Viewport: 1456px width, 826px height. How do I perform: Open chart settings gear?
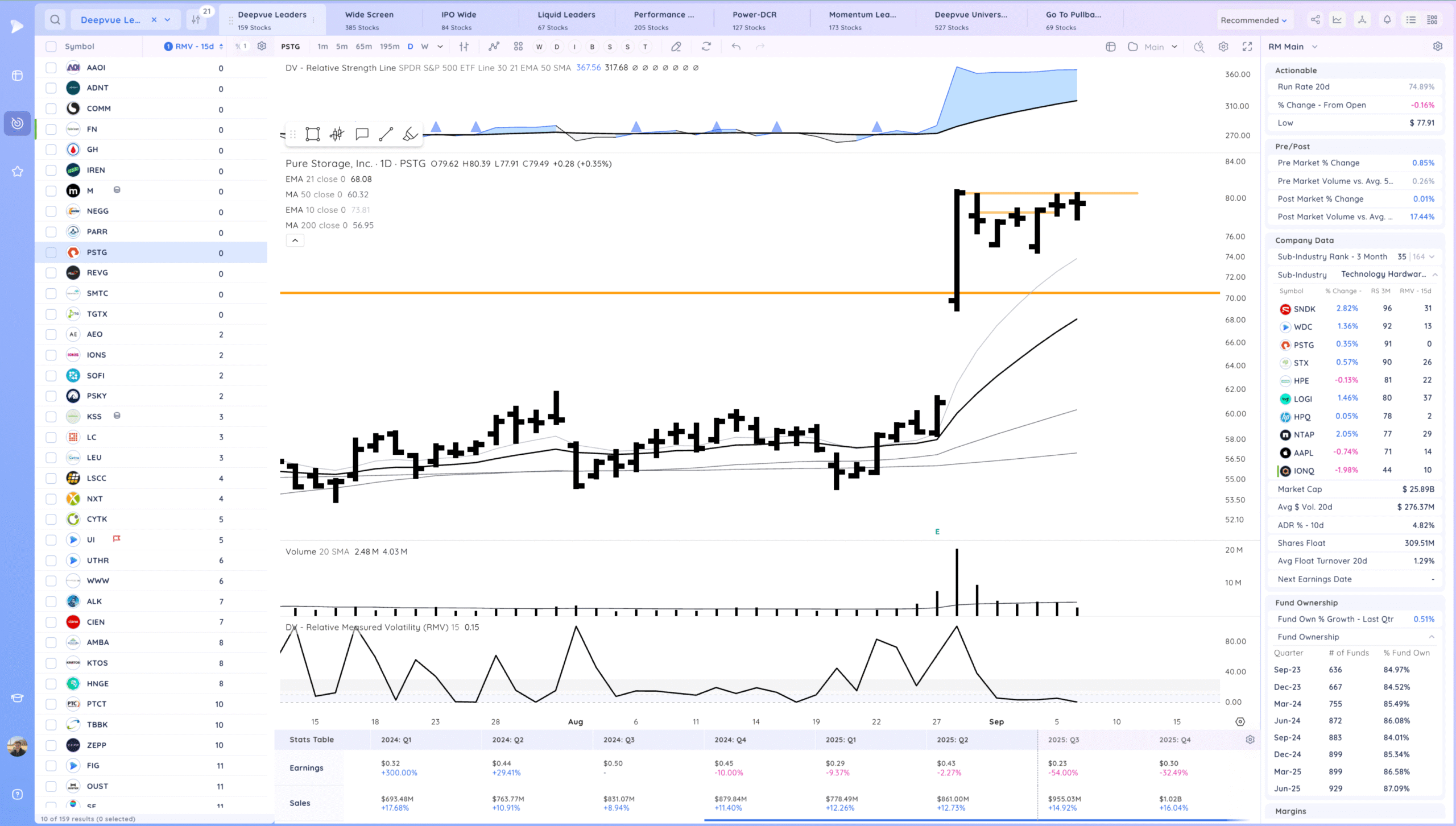click(1223, 47)
